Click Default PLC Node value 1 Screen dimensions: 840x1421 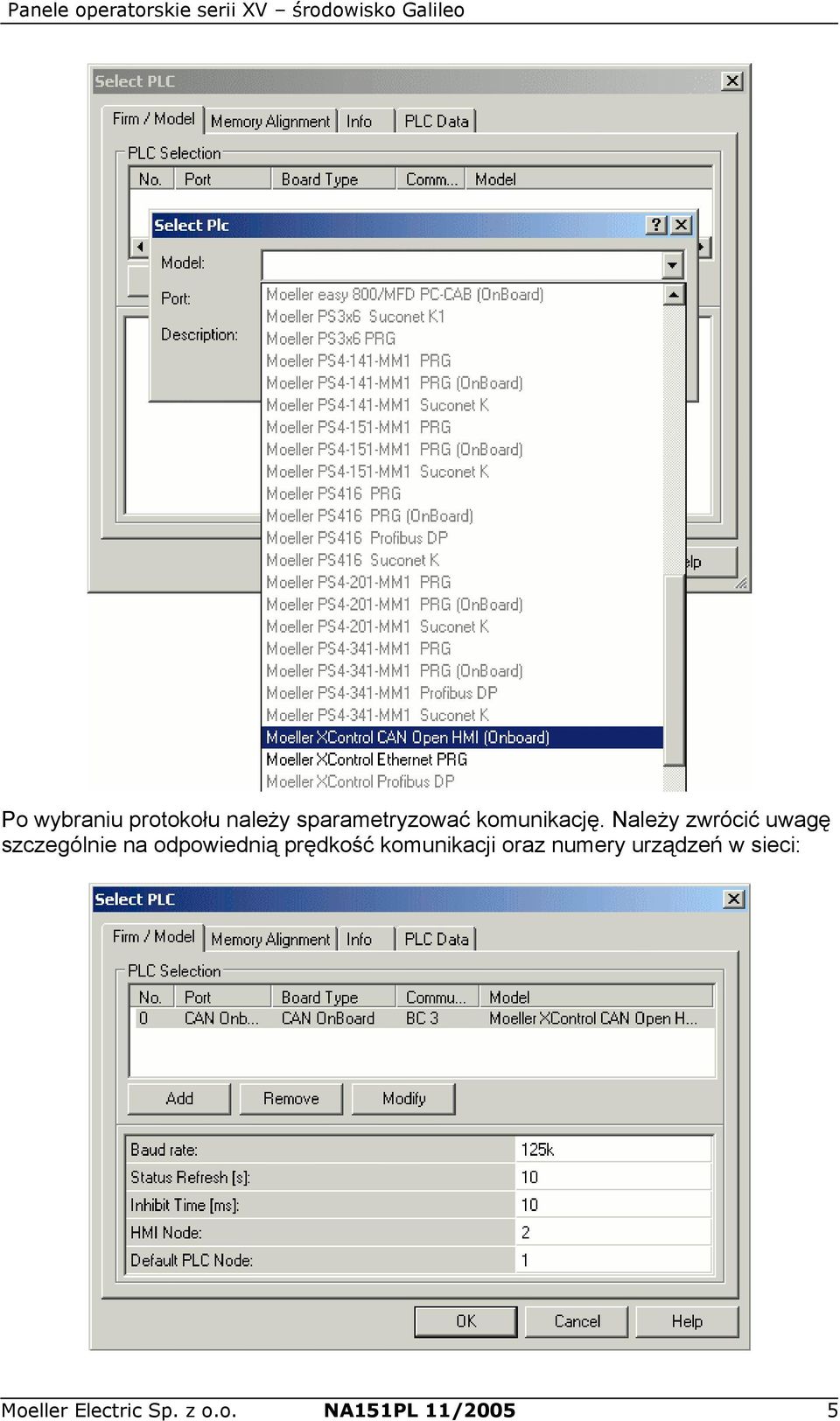[612, 1261]
